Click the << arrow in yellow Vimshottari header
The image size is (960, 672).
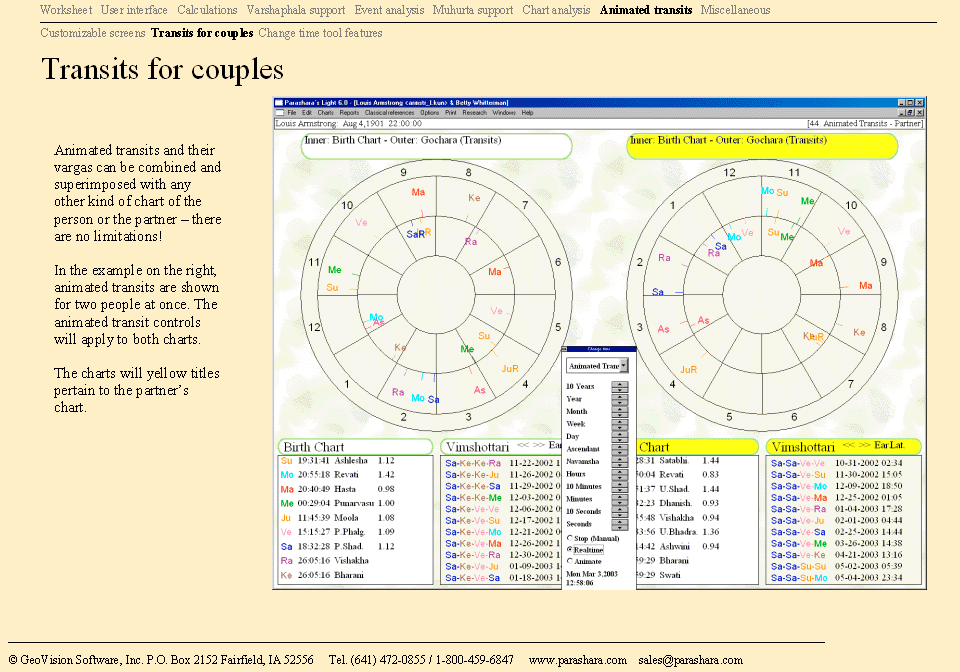tap(849, 445)
